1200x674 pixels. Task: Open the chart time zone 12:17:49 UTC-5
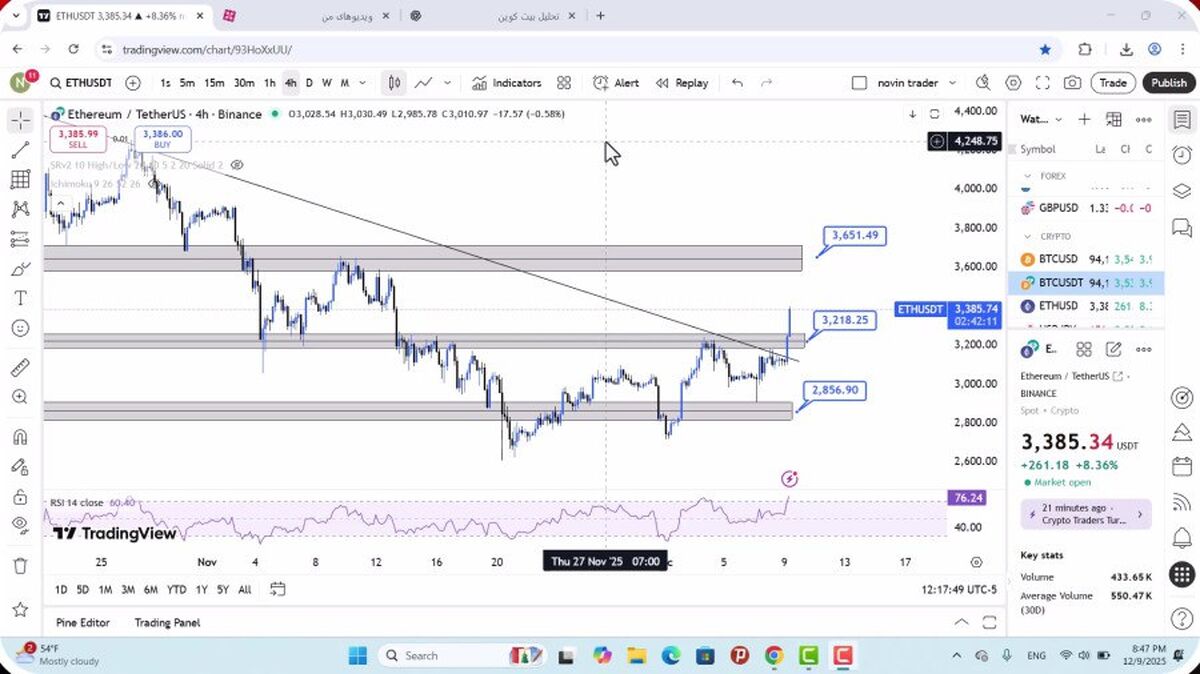(x=960, y=589)
